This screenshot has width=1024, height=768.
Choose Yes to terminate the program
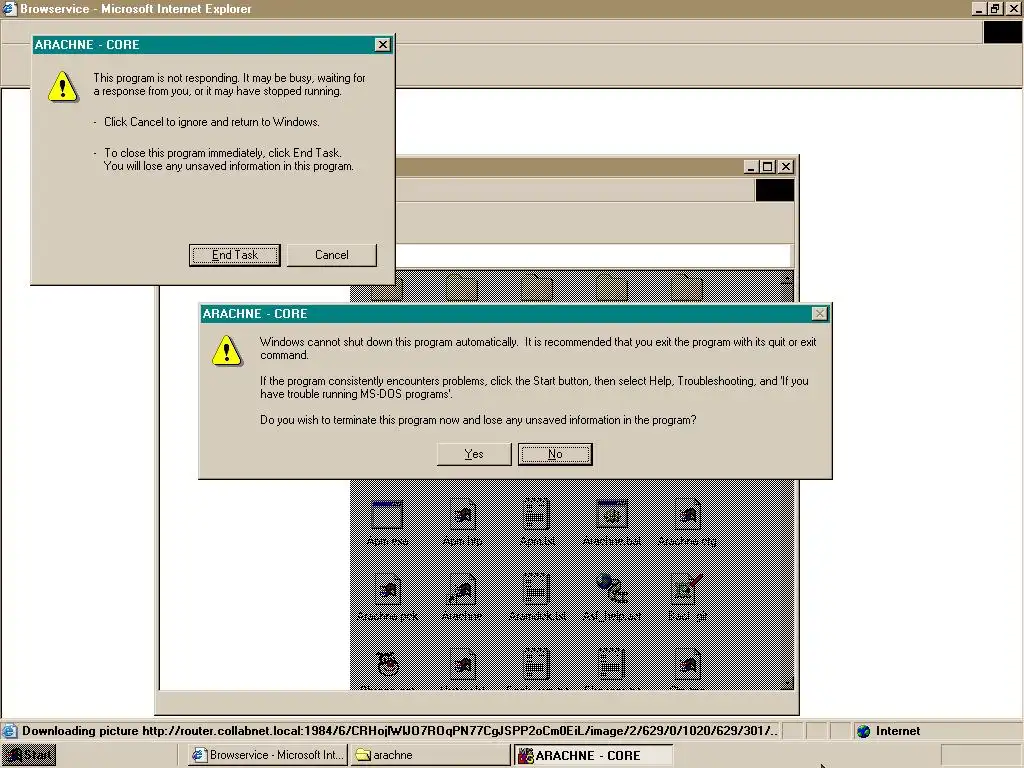[474, 454]
